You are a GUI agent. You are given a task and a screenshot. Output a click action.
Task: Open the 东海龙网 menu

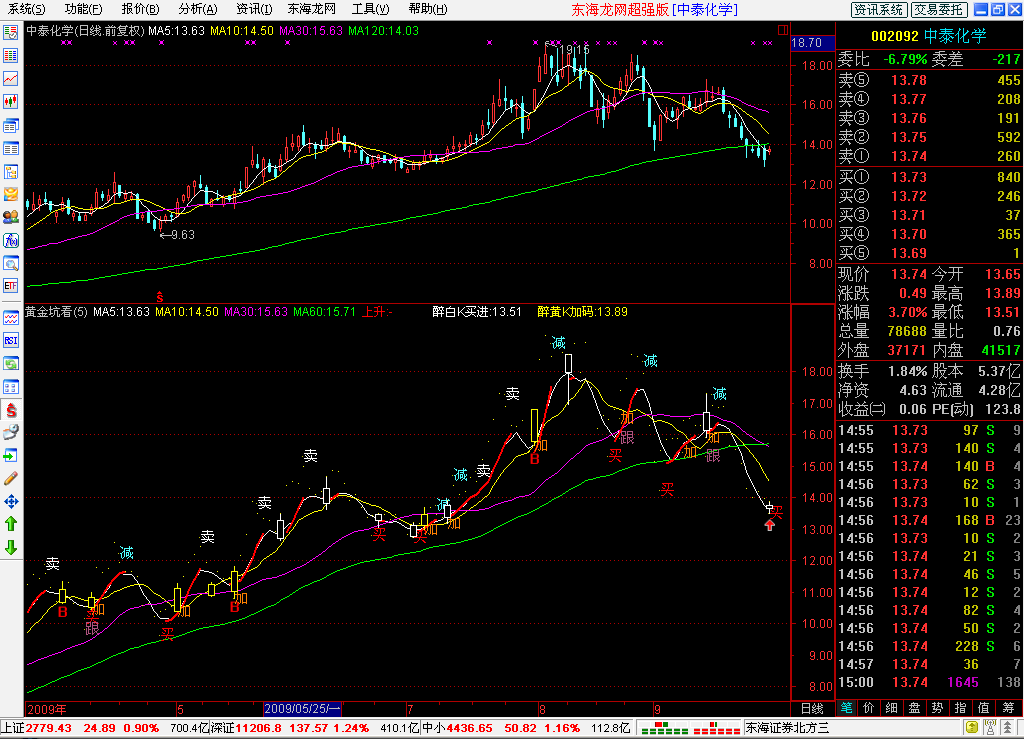tap(312, 9)
